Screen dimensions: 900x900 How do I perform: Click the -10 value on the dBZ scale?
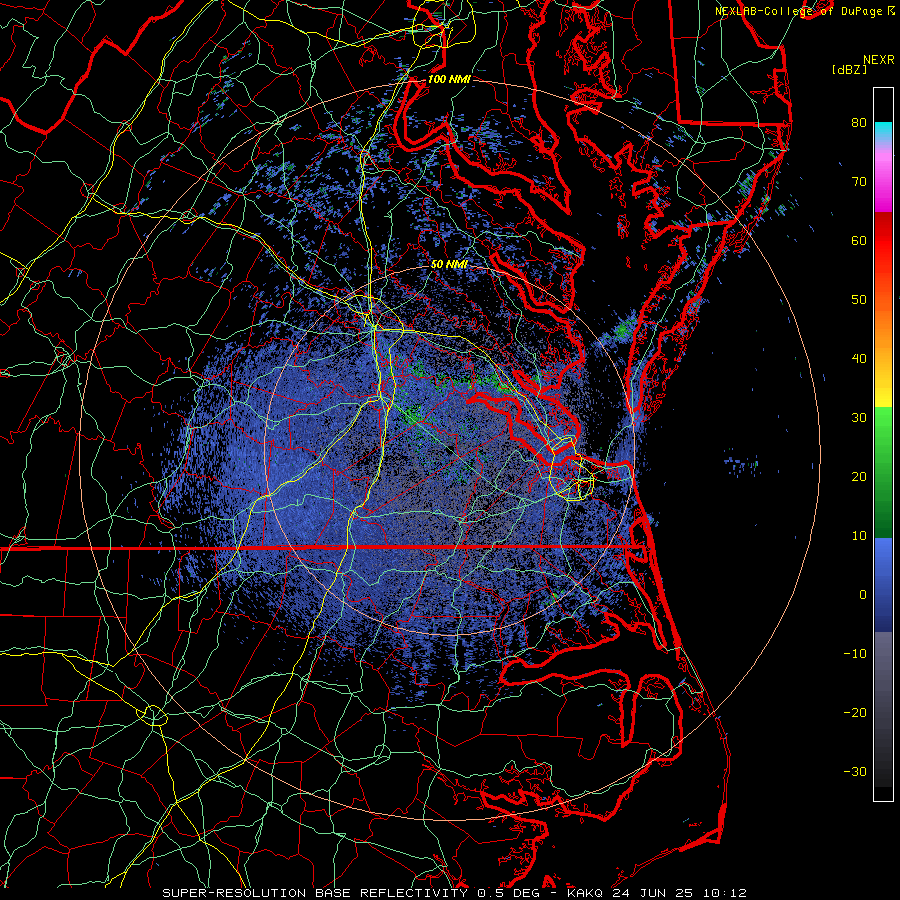(855, 654)
